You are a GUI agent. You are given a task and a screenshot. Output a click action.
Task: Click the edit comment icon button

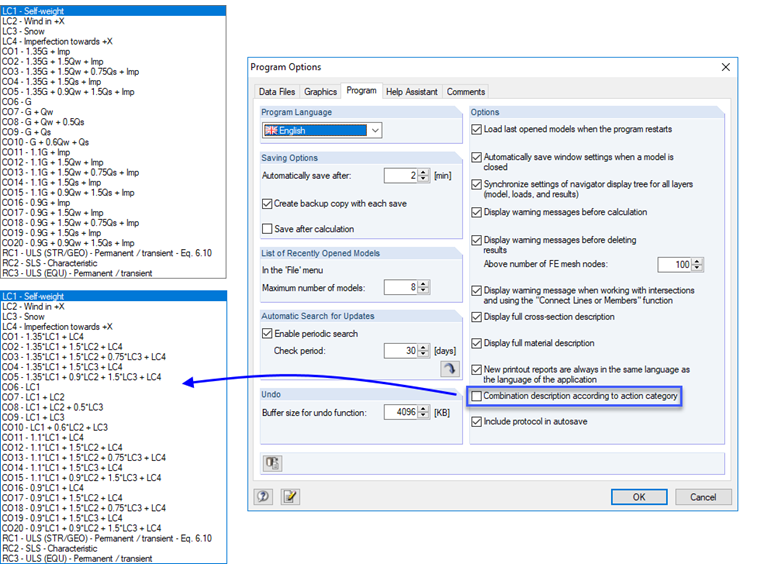tap(290, 496)
